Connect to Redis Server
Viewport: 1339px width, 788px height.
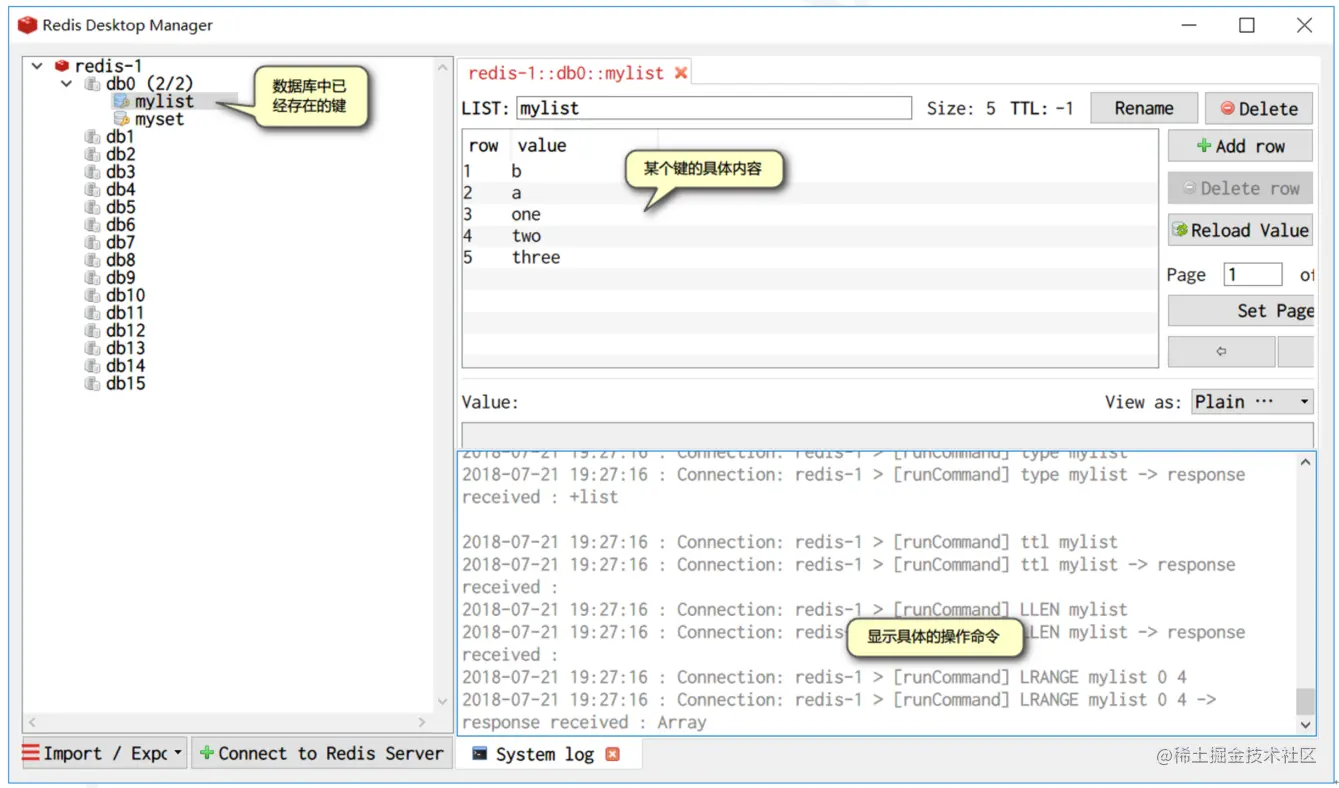pos(320,753)
